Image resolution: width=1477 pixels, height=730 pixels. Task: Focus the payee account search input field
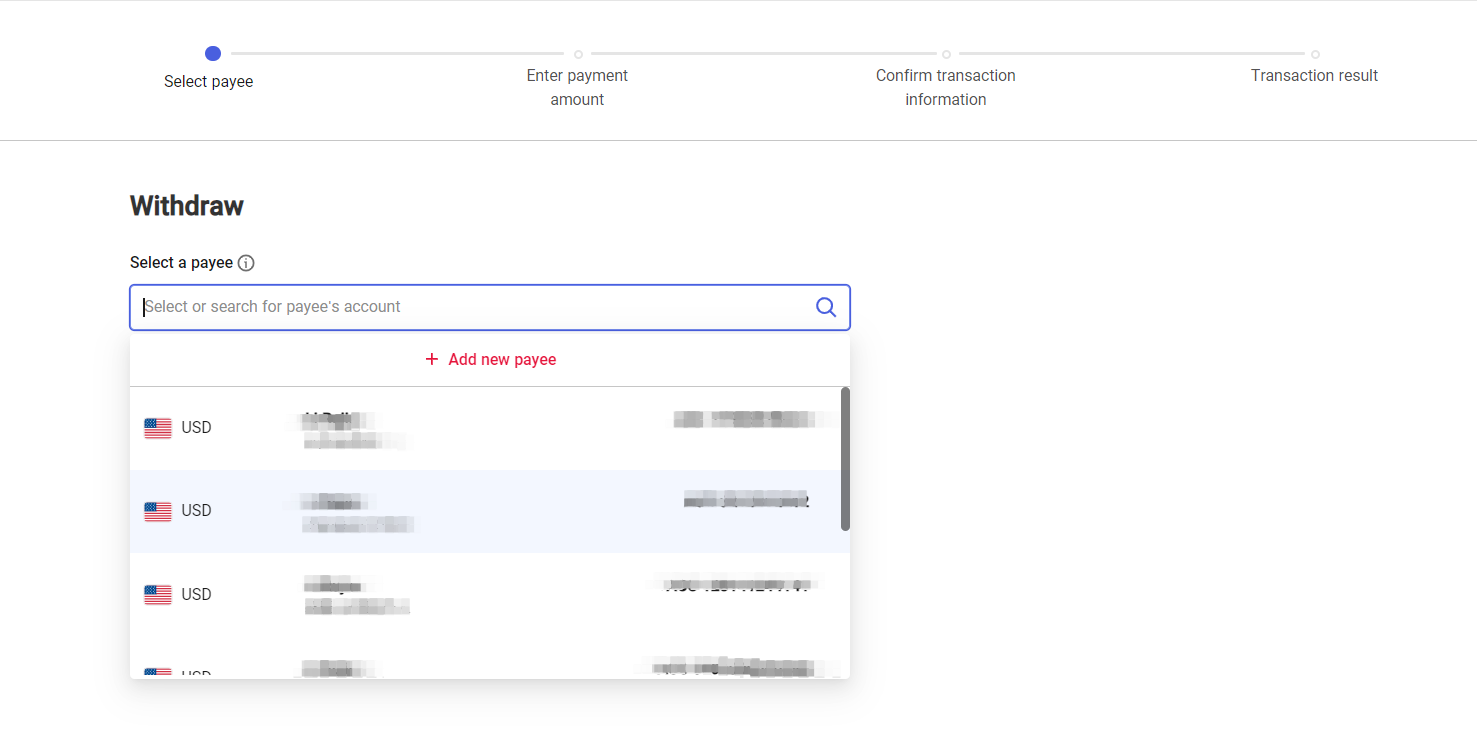(x=475, y=307)
